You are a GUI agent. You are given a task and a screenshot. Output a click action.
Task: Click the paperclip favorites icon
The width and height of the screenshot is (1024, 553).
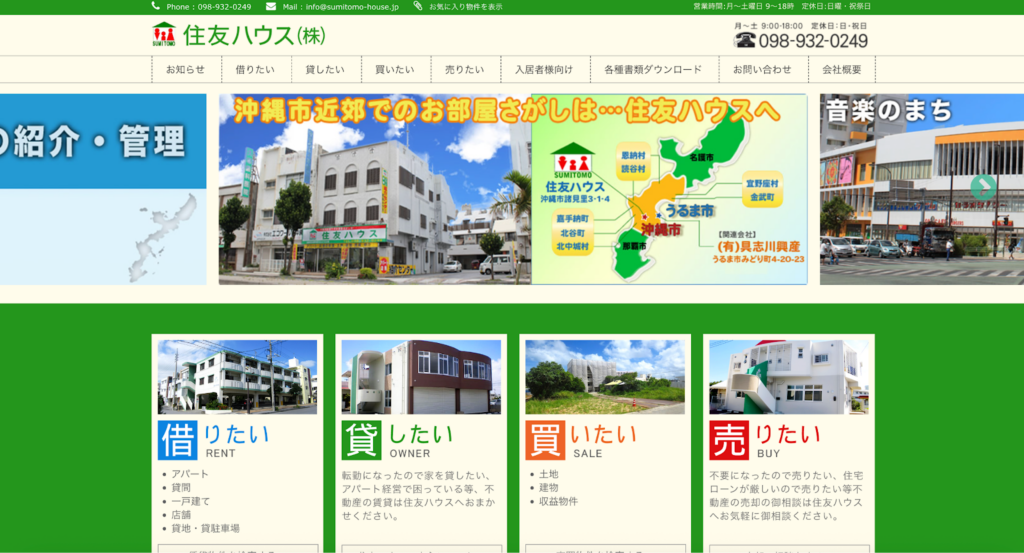click(x=418, y=6)
